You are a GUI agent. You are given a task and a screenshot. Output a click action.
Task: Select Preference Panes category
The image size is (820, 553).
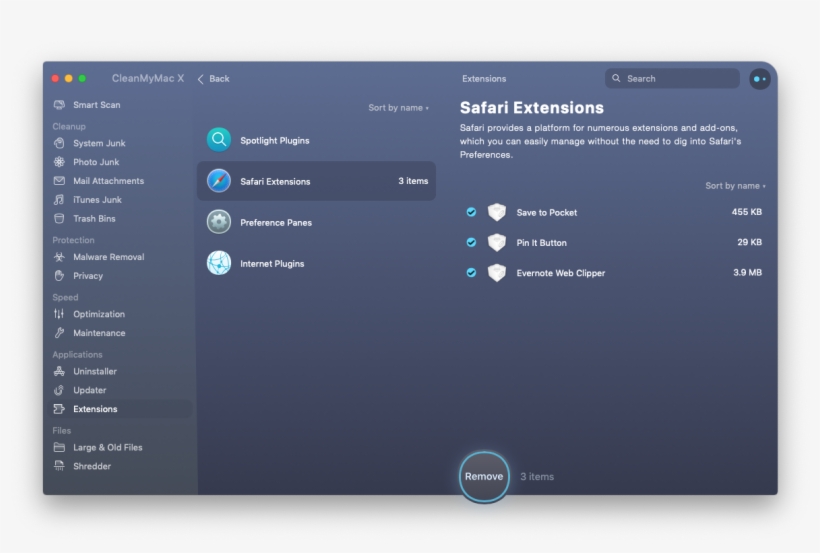(316, 222)
